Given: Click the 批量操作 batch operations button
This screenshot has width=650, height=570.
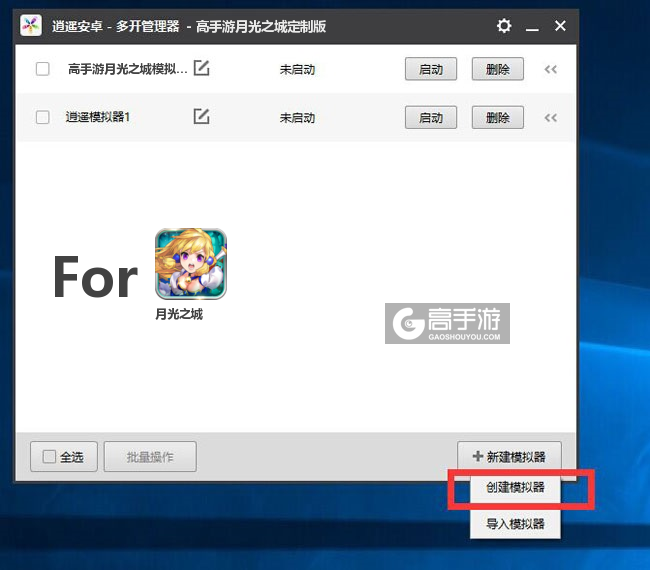Looking at the screenshot, I should pyautogui.click(x=150, y=457).
